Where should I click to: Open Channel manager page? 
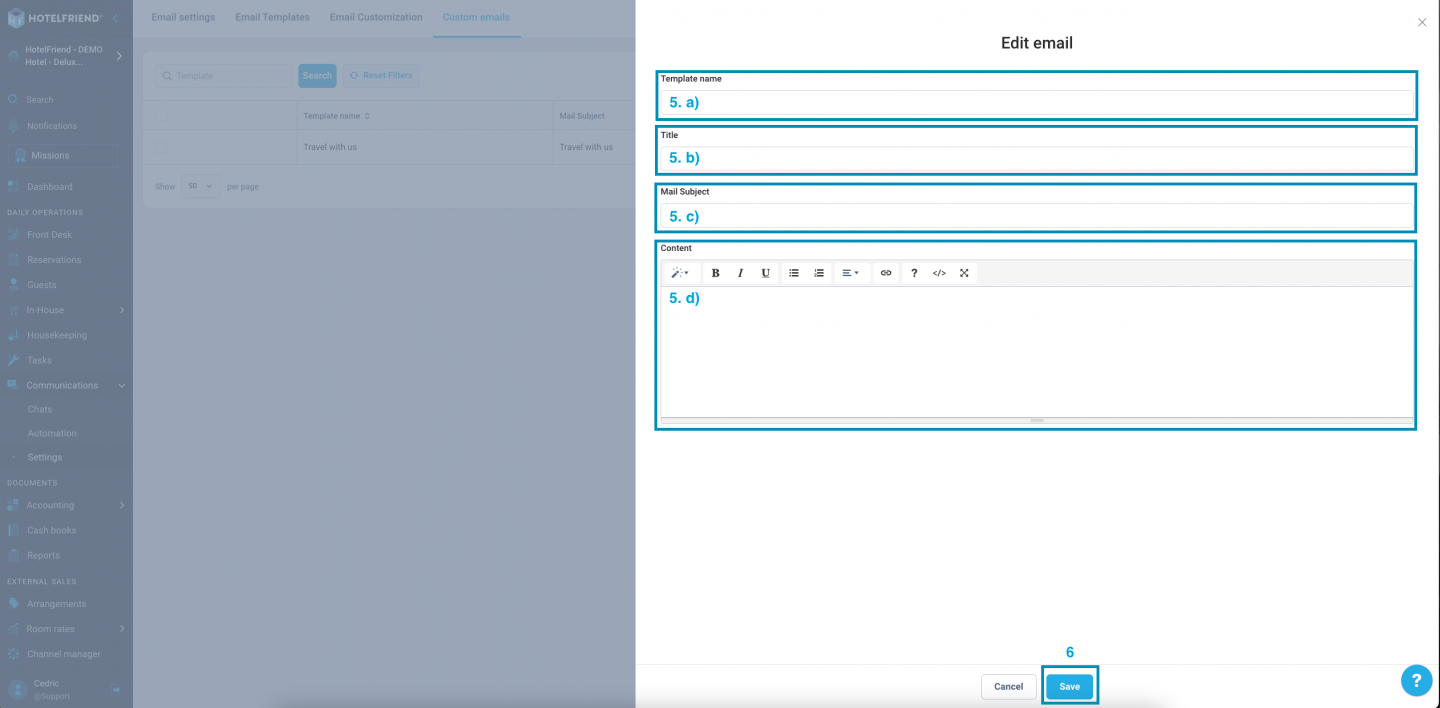(x=63, y=654)
